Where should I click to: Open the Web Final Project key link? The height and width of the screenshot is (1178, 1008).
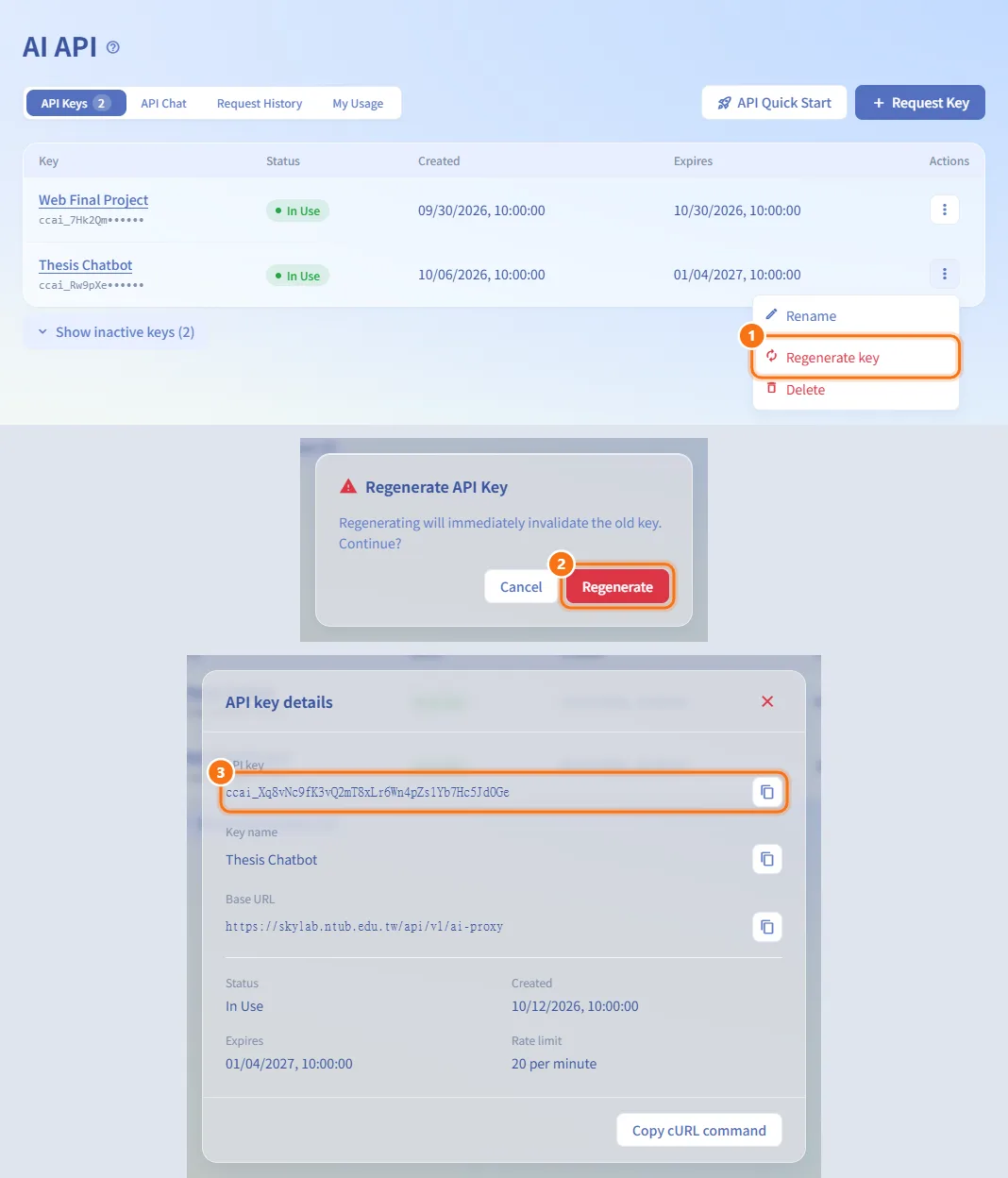point(93,200)
